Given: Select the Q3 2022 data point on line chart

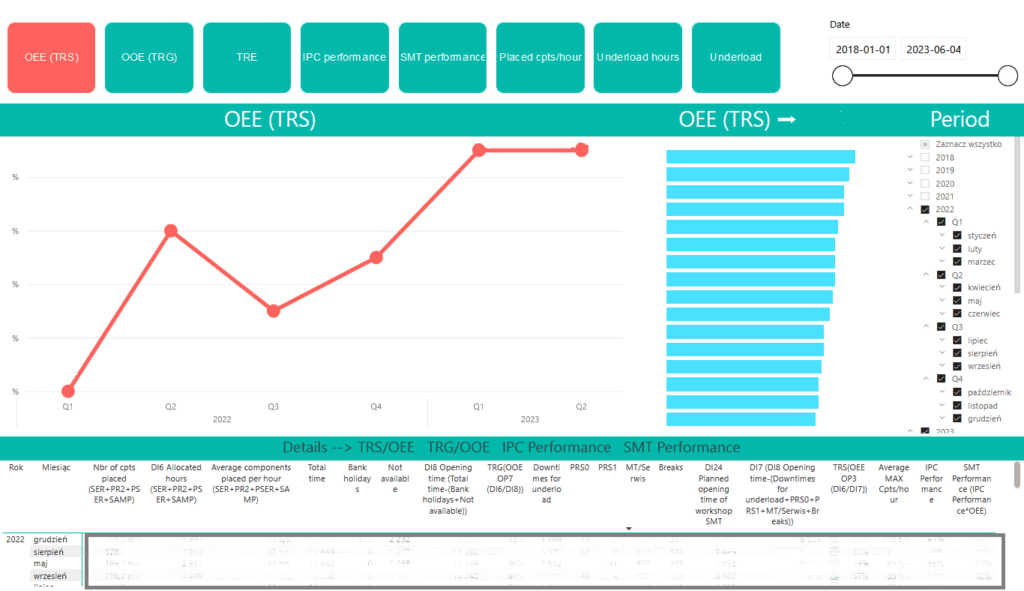Looking at the screenshot, I should point(274,311).
